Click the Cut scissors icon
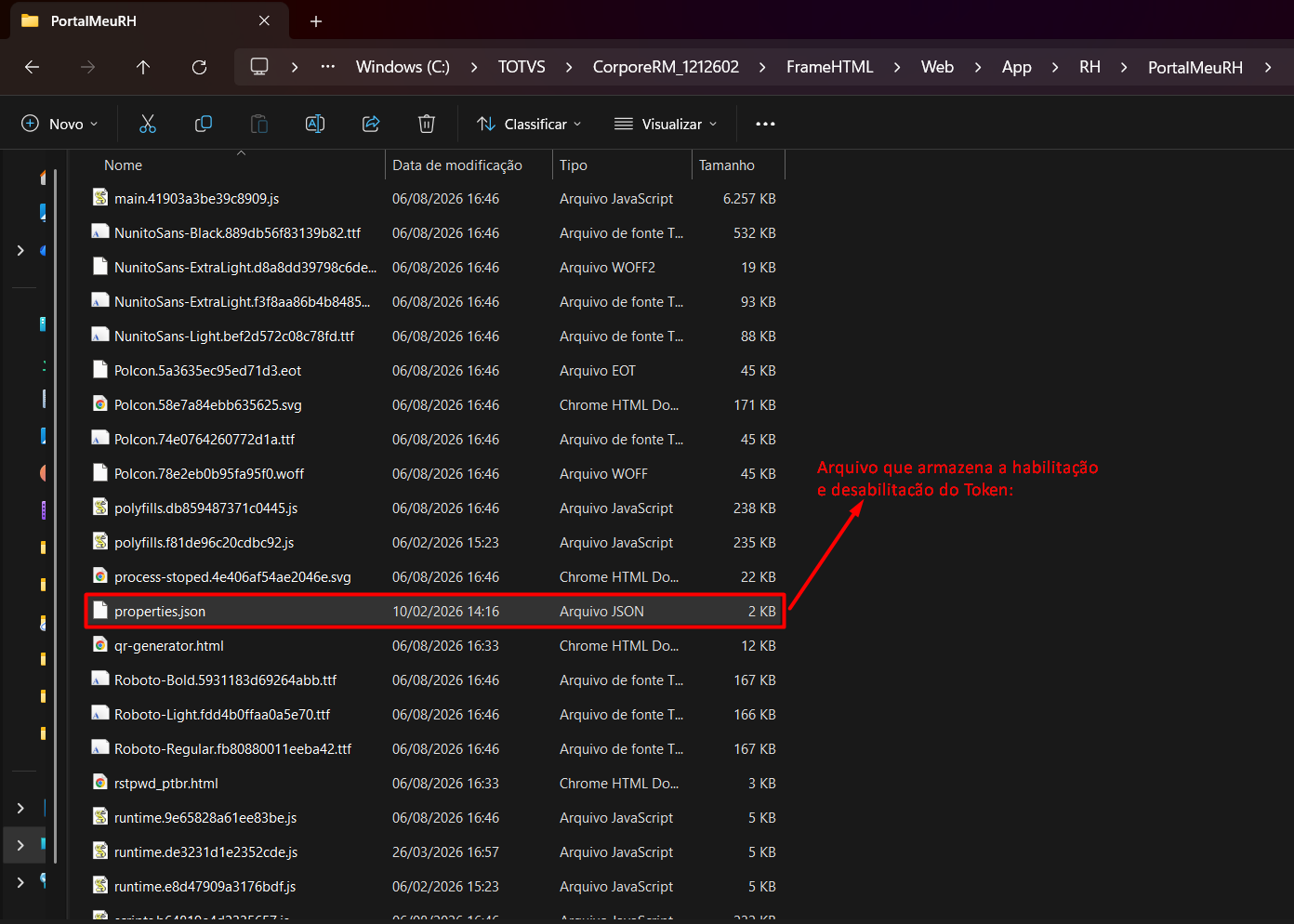This screenshot has height=924, width=1294. (x=148, y=124)
